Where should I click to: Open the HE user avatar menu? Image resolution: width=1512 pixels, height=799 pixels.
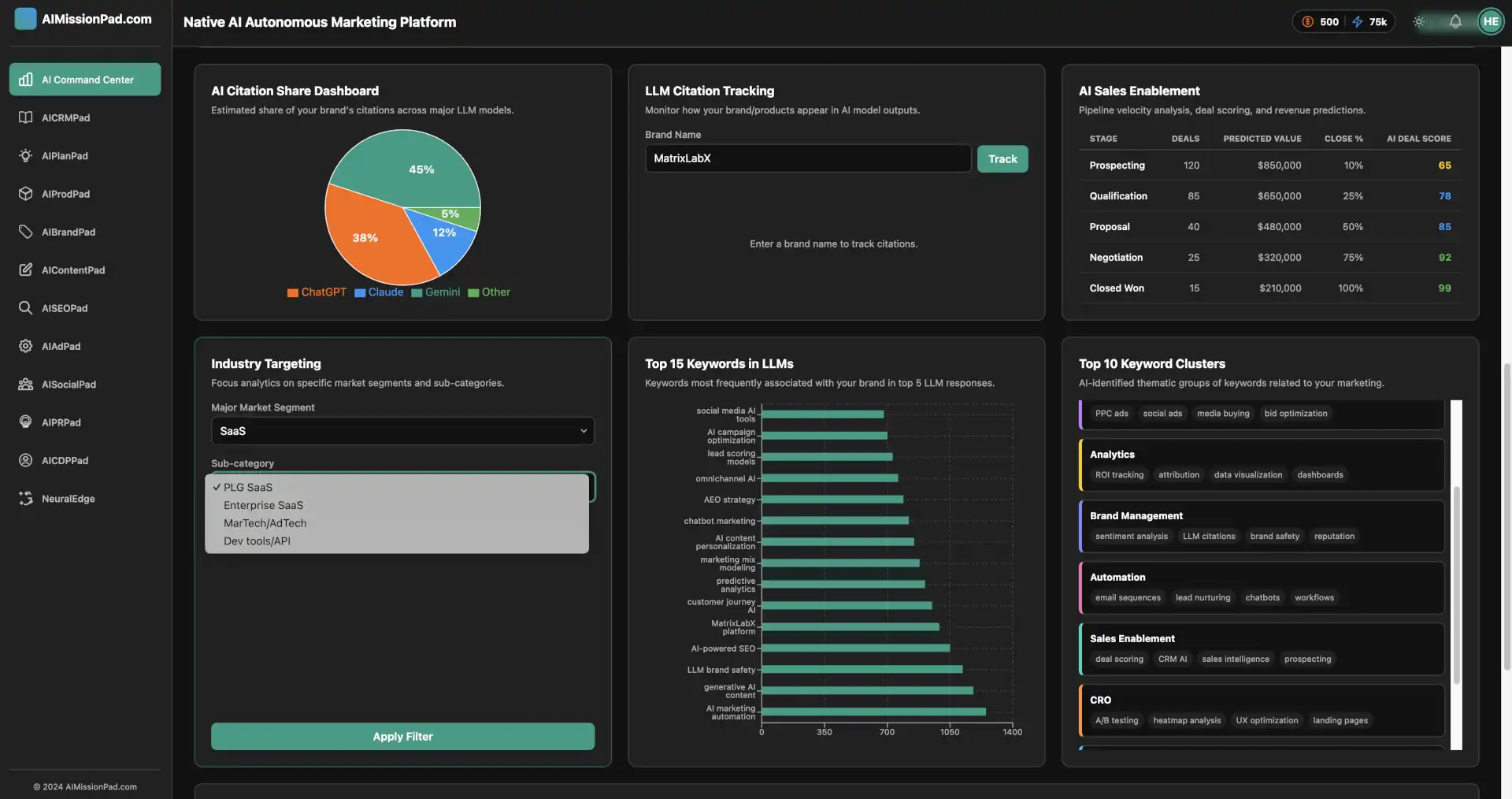pos(1490,22)
